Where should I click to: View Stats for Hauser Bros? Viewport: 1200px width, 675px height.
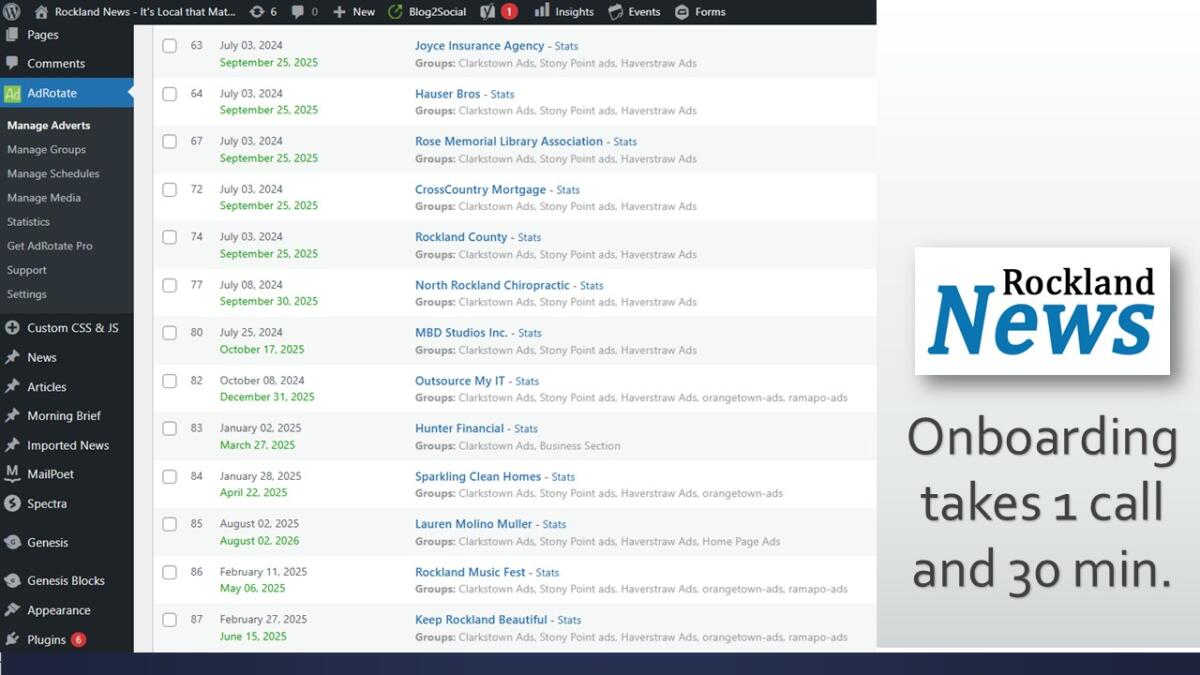(x=503, y=95)
